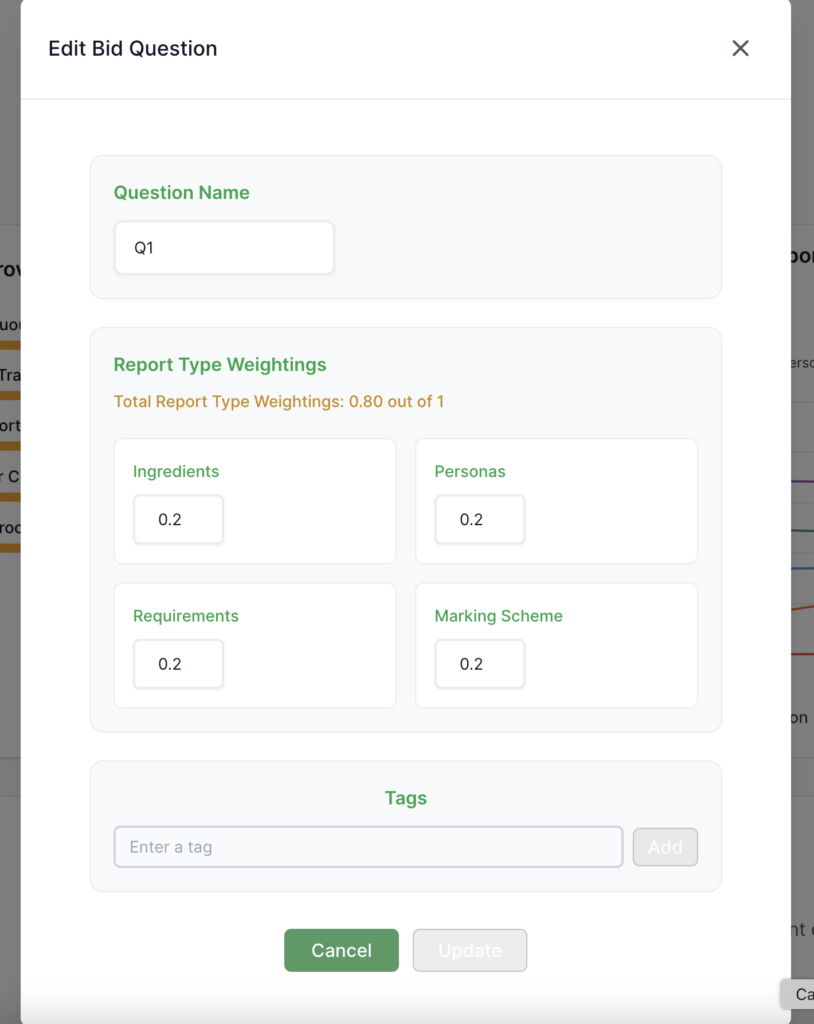The image size is (814, 1024).
Task: Click the Personas label
Action: 470,471
